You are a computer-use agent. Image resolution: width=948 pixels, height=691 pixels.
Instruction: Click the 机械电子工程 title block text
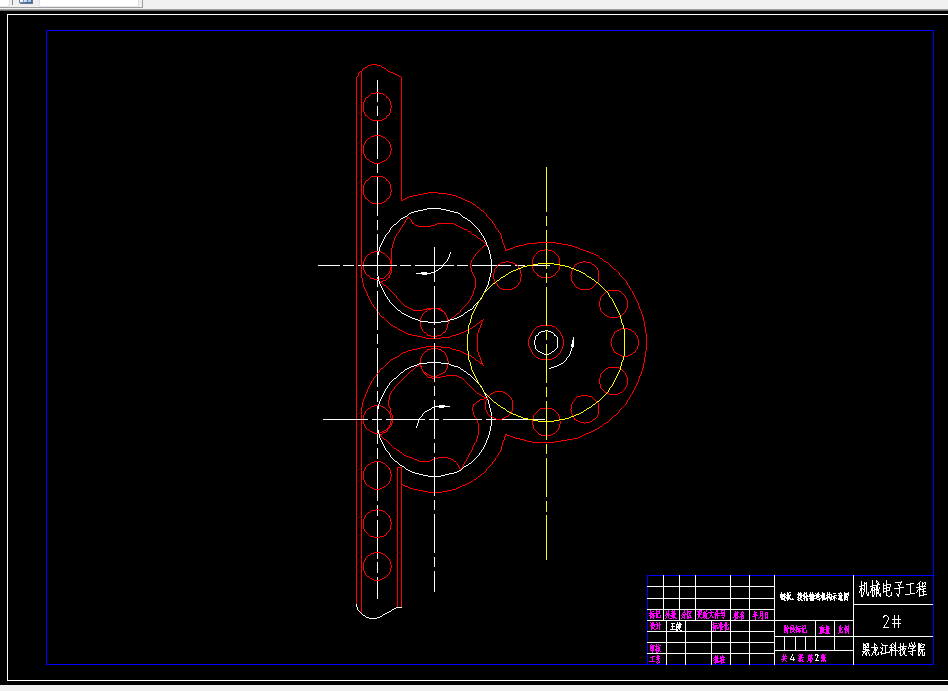893,589
